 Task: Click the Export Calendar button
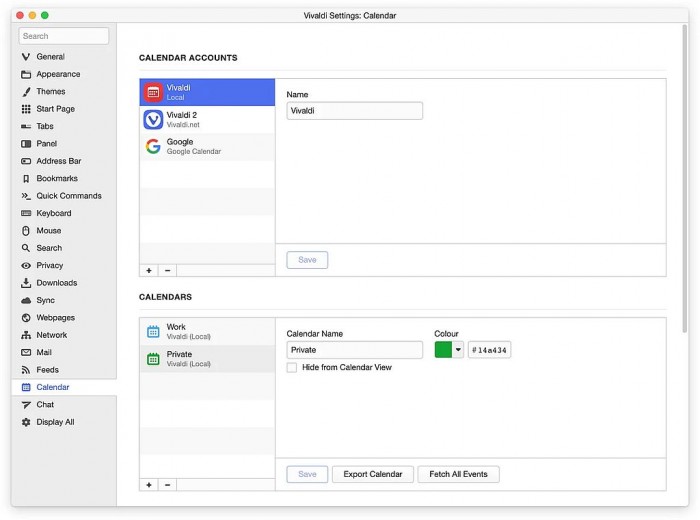coord(372,474)
